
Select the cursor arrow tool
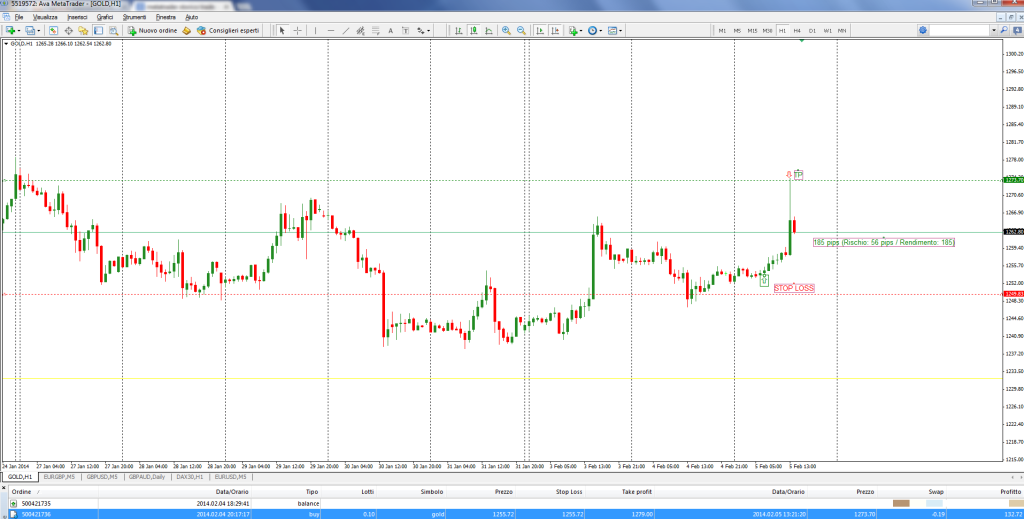click(282, 30)
